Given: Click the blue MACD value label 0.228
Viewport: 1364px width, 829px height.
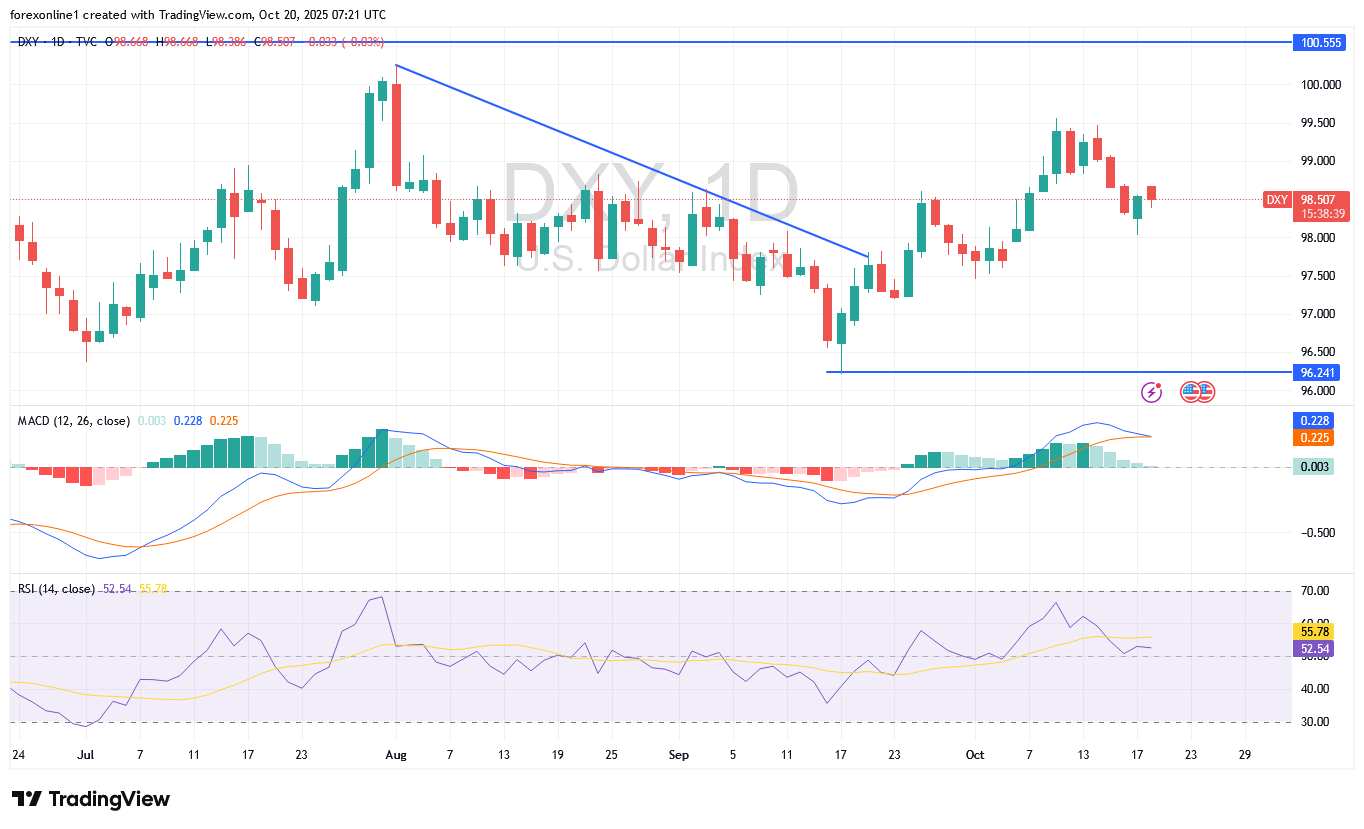Looking at the screenshot, I should [1313, 422].
